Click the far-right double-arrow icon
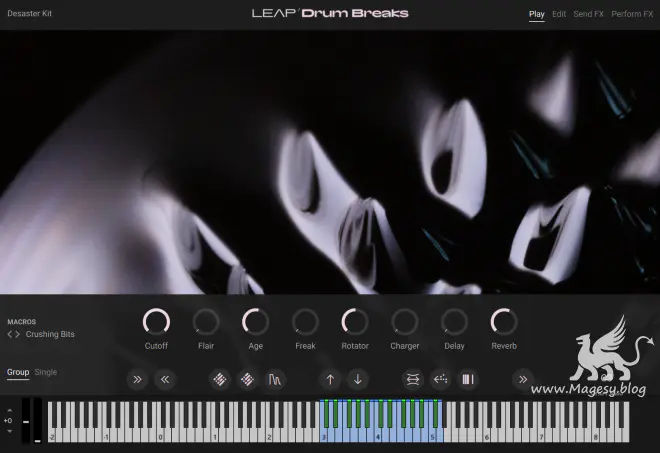The width and height of the screenshot is (660, 453). pyautogui.click(x=523, y=380)
